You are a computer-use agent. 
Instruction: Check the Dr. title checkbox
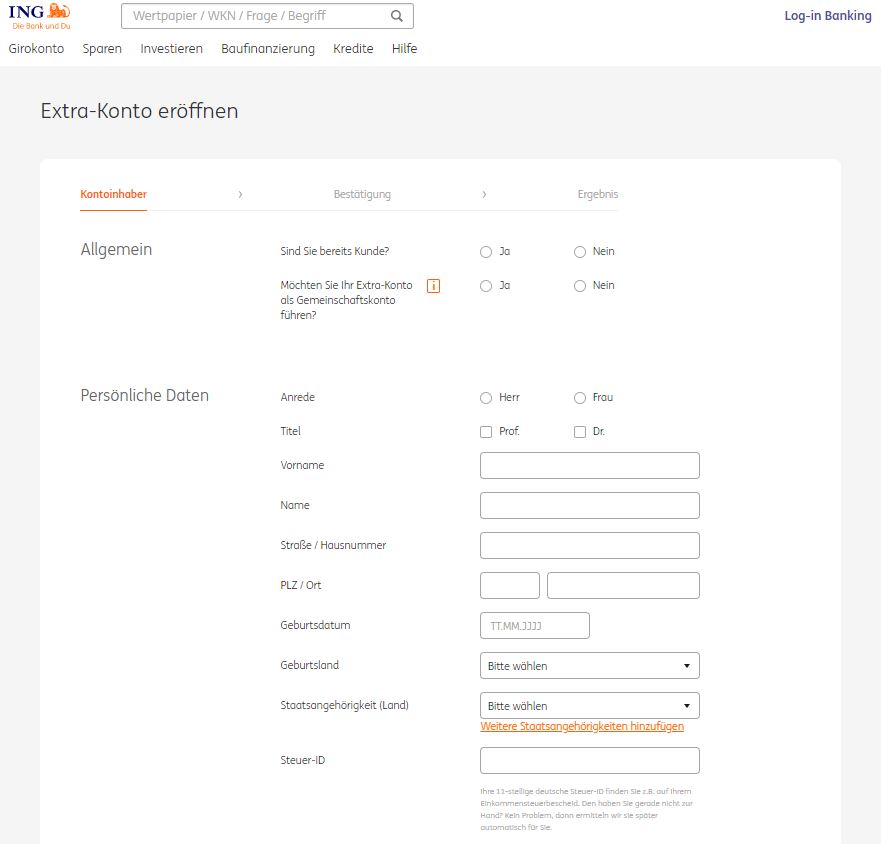pyautogui.click(x=580, y=432)
